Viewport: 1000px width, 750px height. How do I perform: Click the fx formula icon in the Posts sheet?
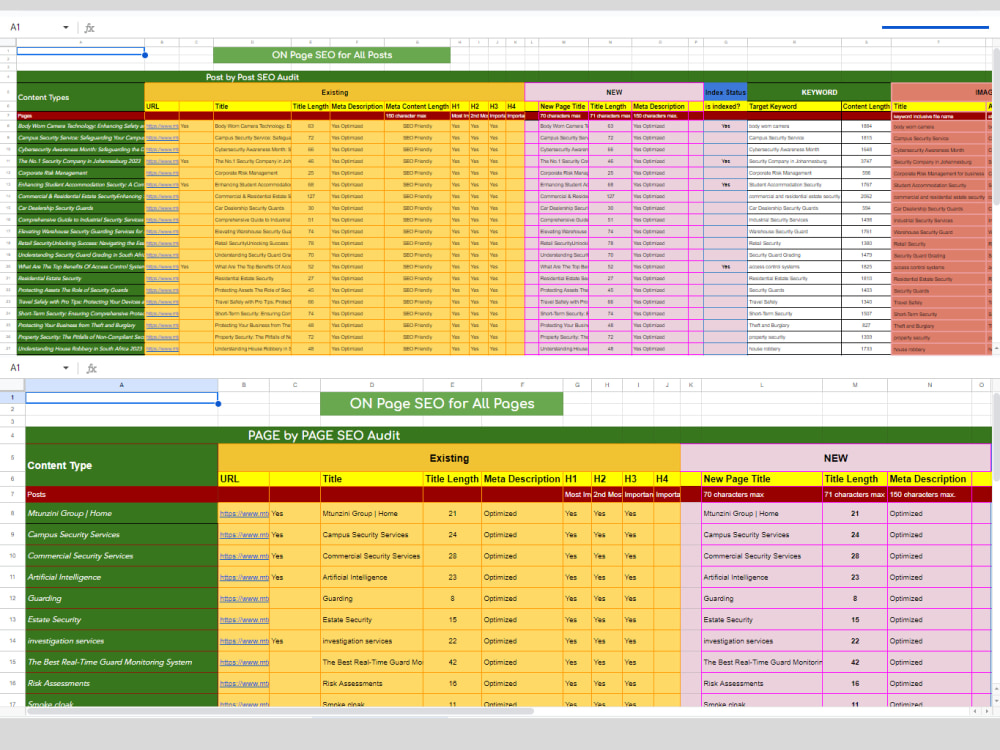(x=89, y=28)
